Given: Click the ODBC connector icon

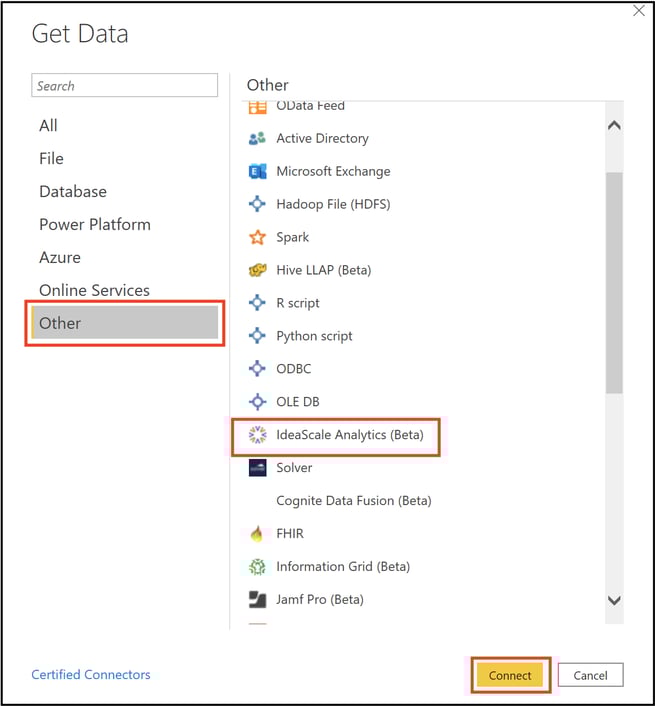Looking at the screenshot, I should (257, 368).
